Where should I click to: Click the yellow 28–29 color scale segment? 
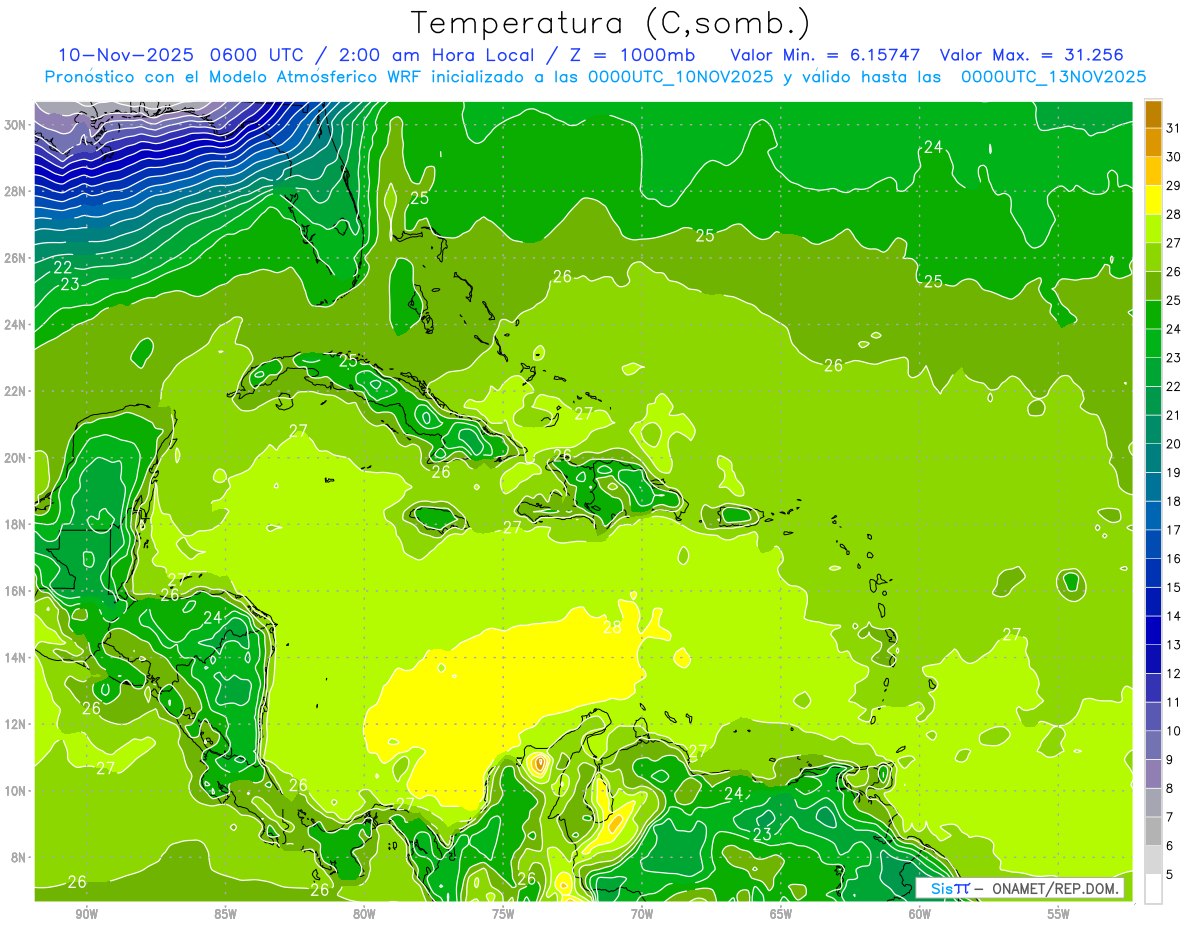click(x=1153, y=200)
